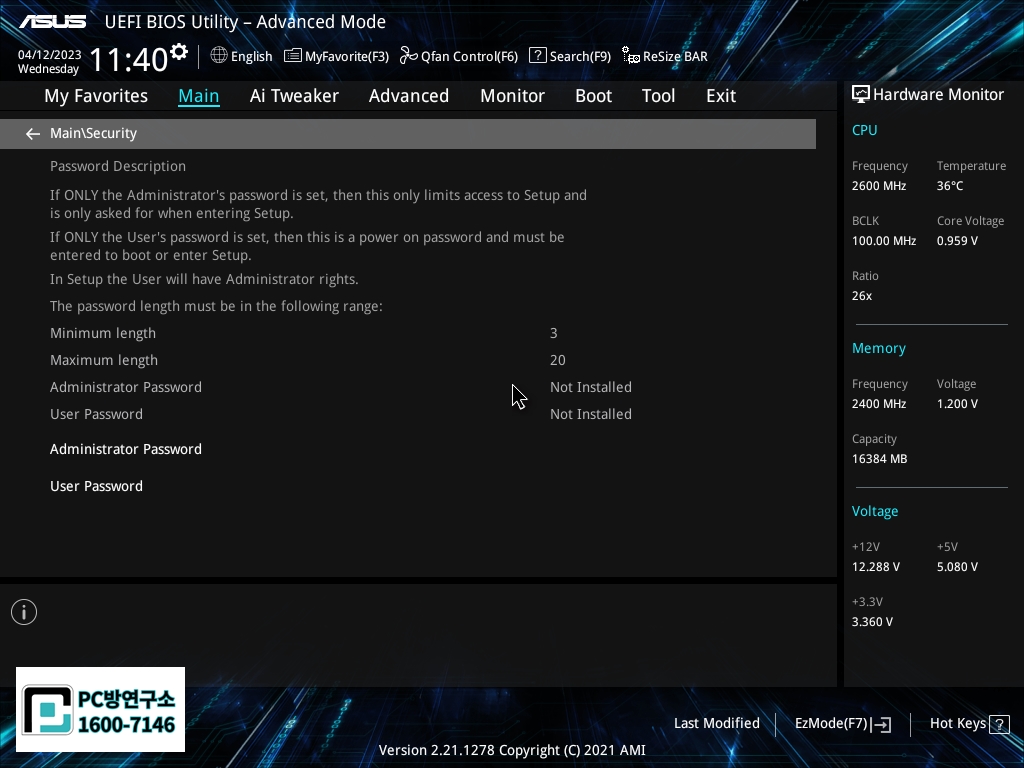This screenshot has width=1024, height=768.
Task: Open the Advanced tab
Action: point(409,96)
